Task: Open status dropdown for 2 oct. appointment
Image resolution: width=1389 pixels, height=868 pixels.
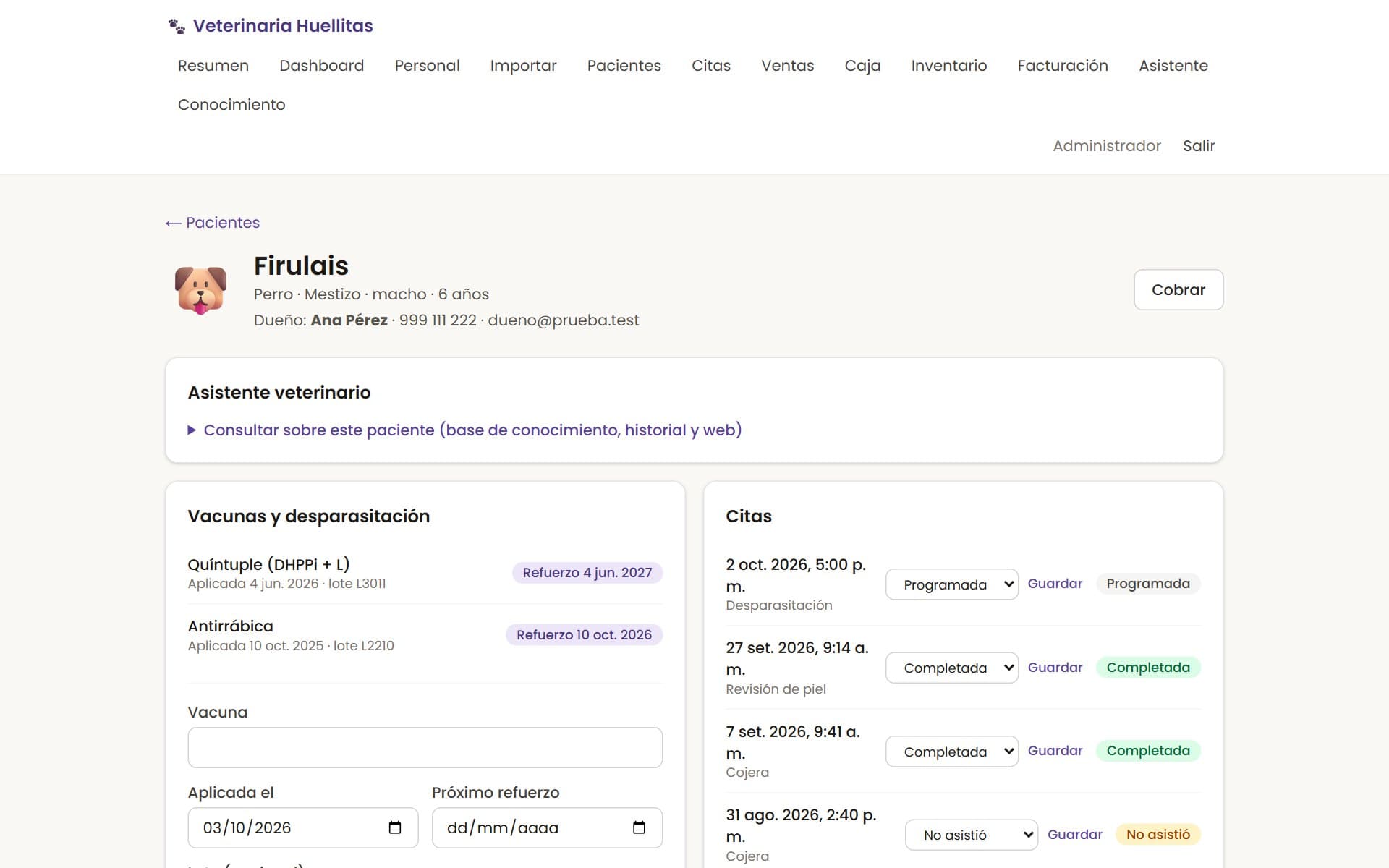Action: 951,584
